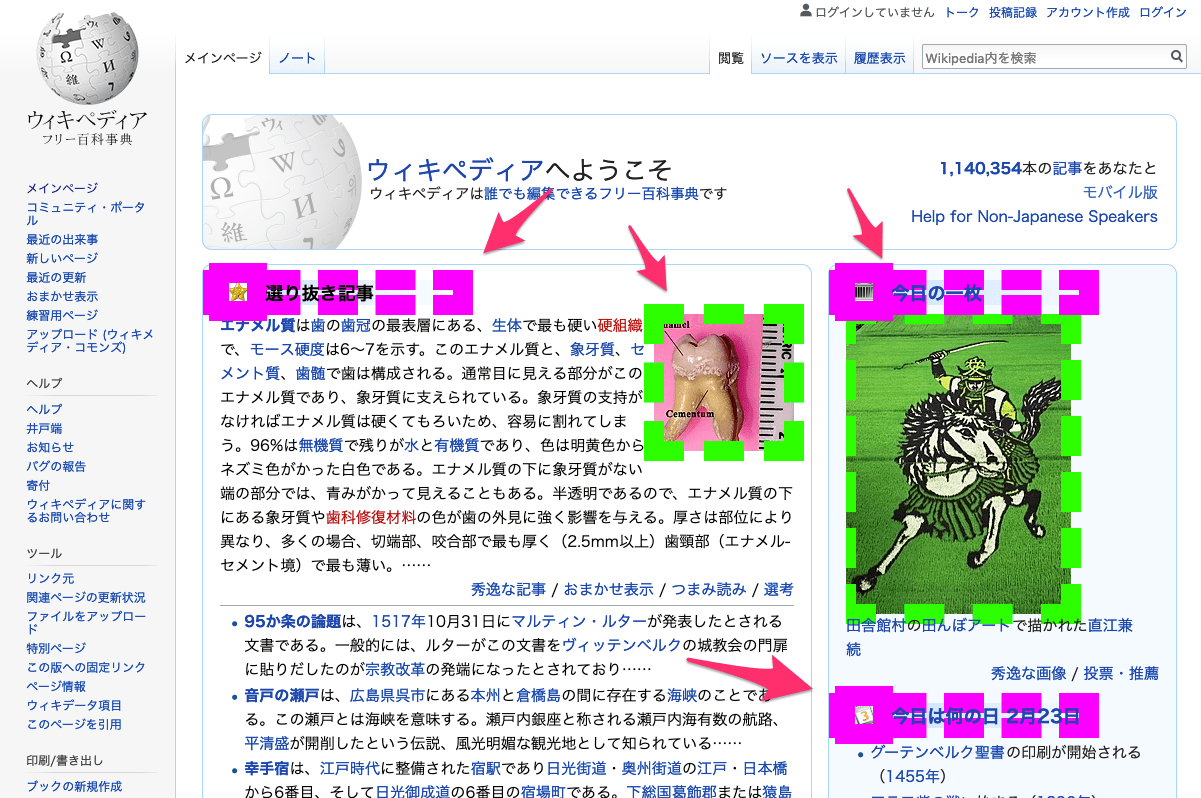Click バグの報告 in the sidebar

(x=56, y=466)
